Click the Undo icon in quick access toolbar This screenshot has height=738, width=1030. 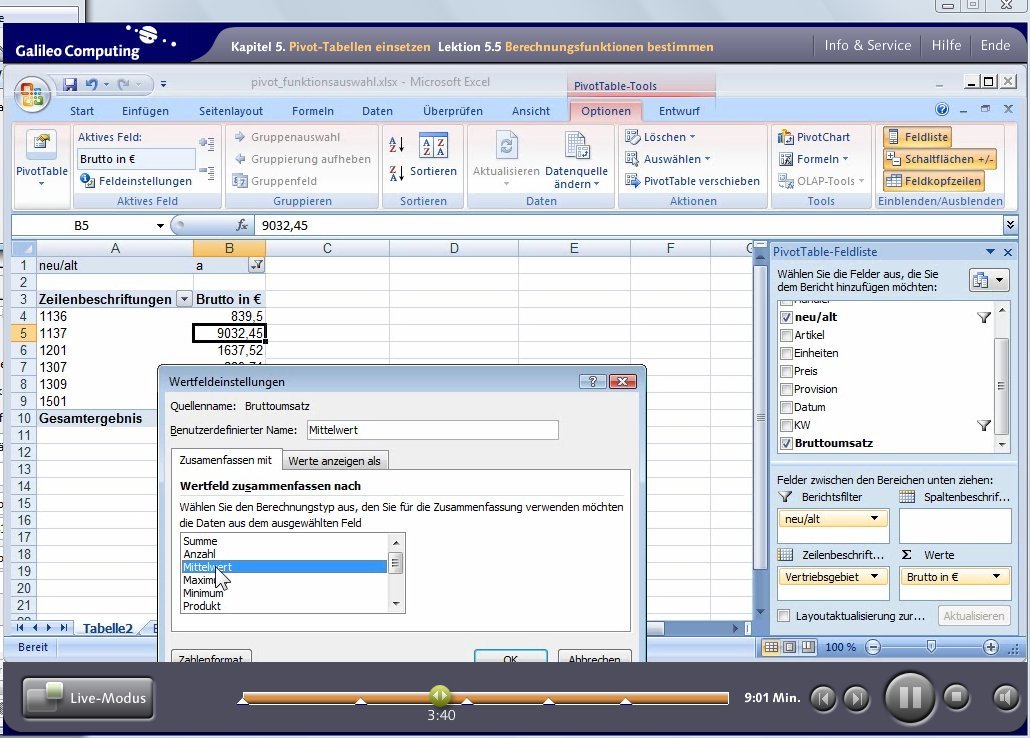point(91,84)
